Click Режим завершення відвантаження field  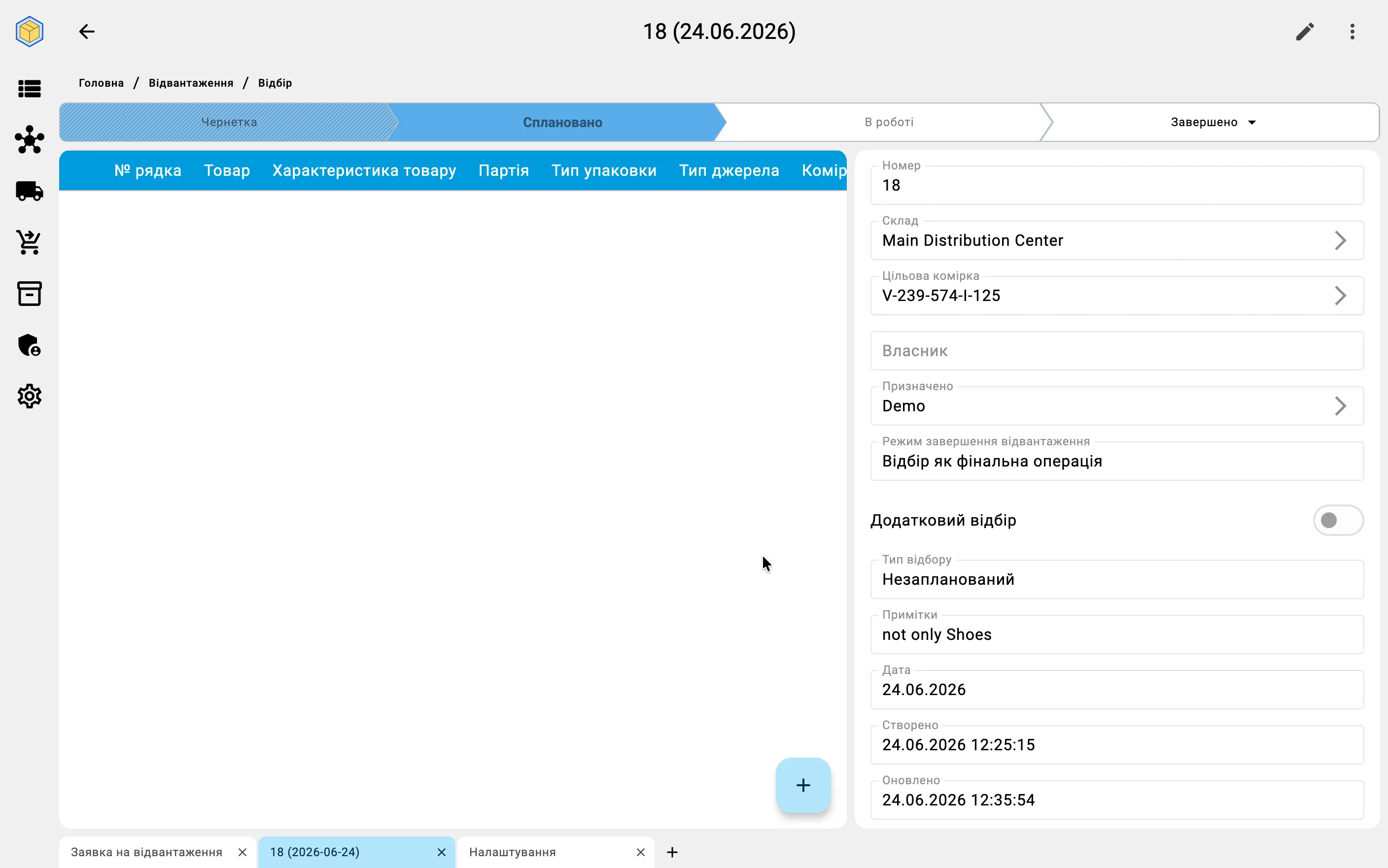tap(1117, 461)
